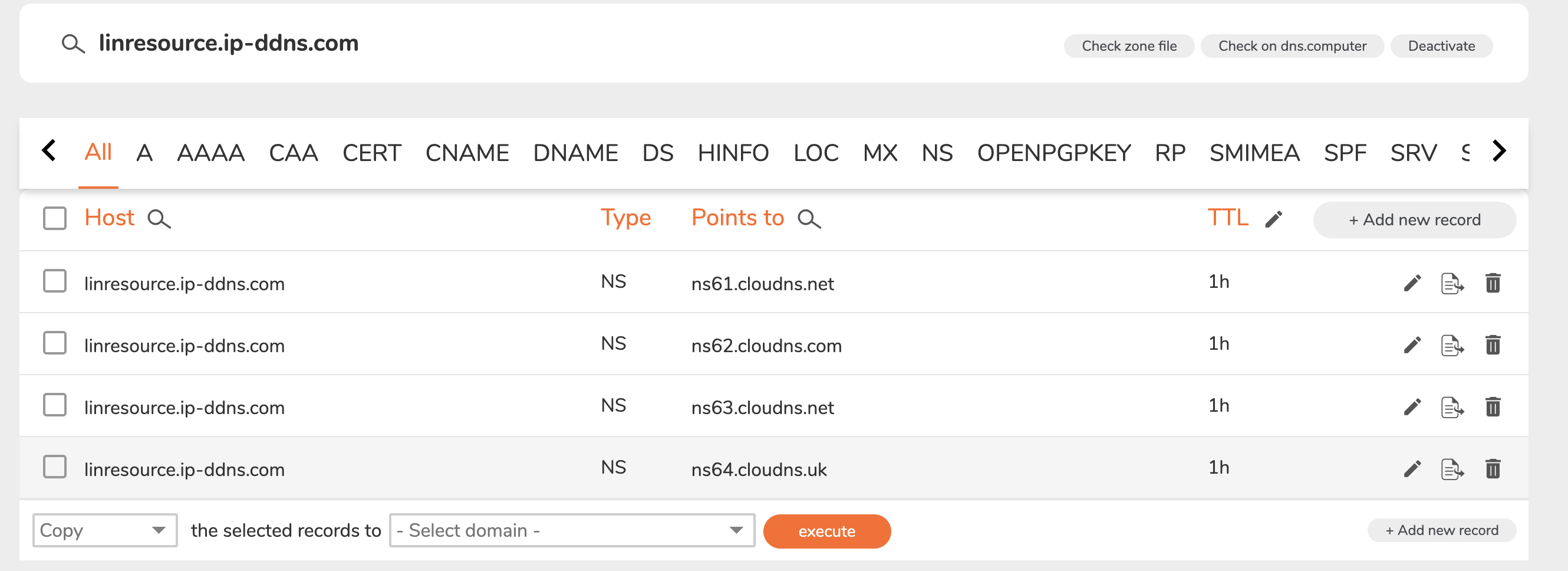Image resolution: width=1568 pixels, height=571 pixels.
Task: Click the Deactivate button
Action: [x=1441, y=47]
